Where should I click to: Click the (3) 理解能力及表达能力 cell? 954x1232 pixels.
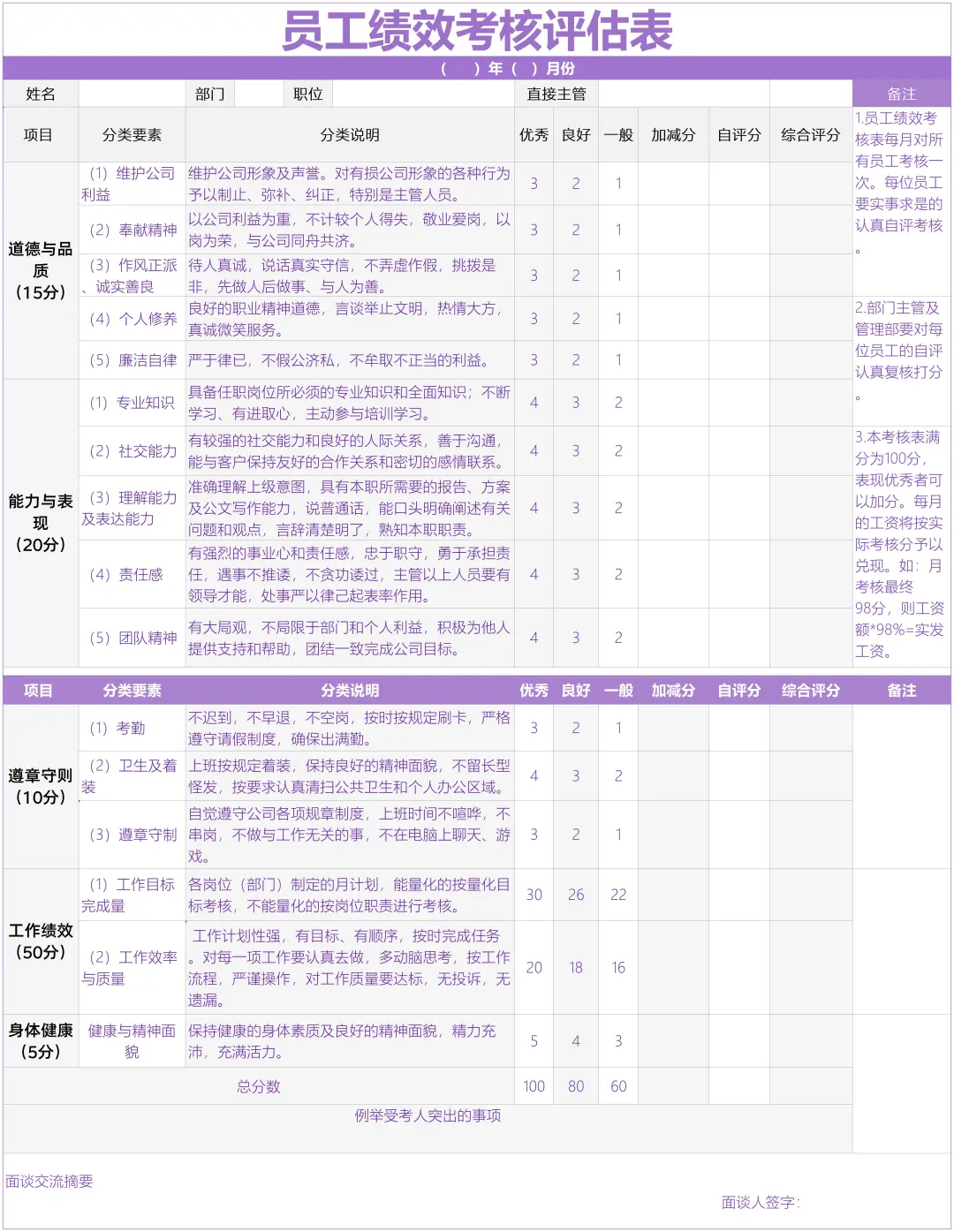point(132,508)
